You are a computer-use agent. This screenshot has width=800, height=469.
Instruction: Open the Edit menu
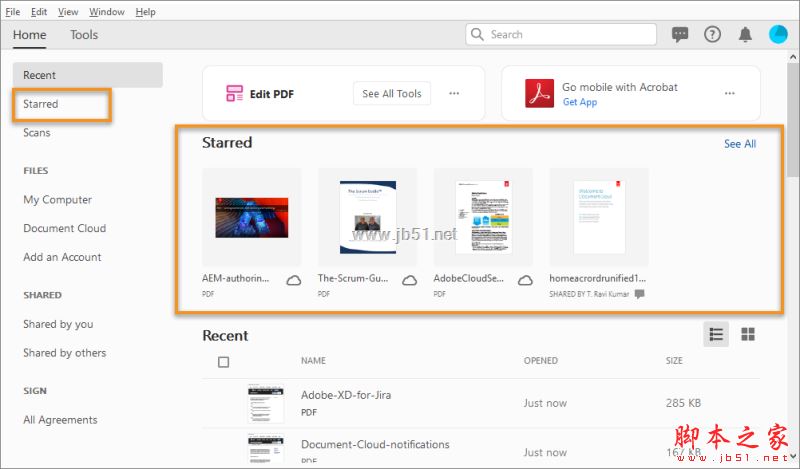(39, 12)
